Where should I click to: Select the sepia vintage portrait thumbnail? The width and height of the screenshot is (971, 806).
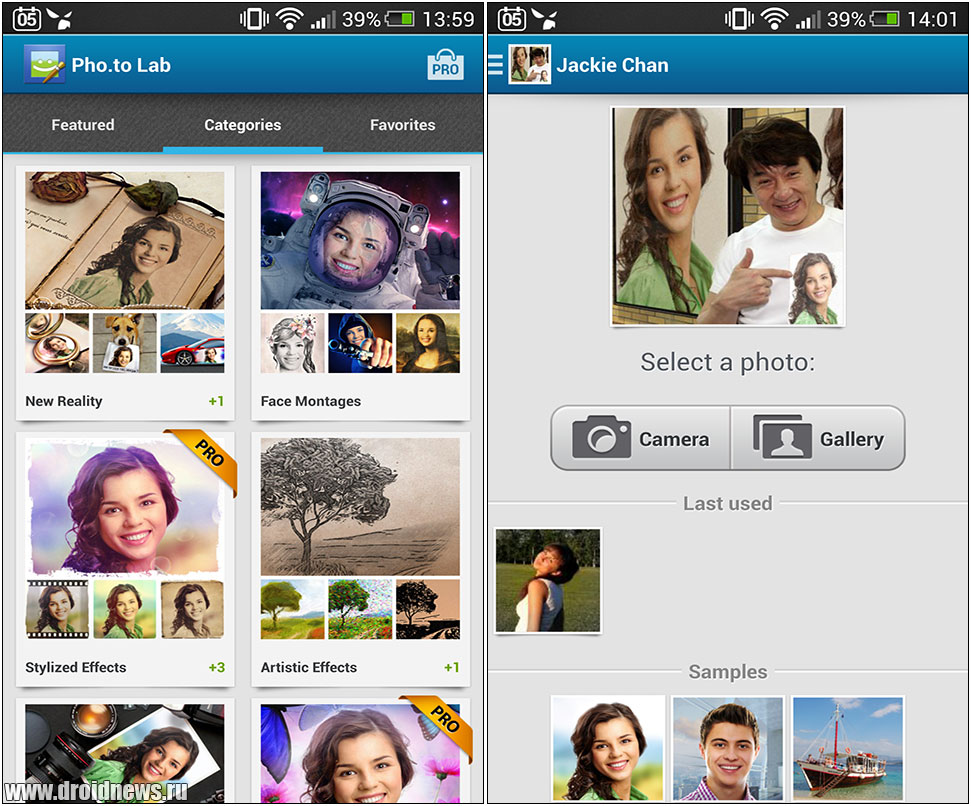tap(193, 609)
